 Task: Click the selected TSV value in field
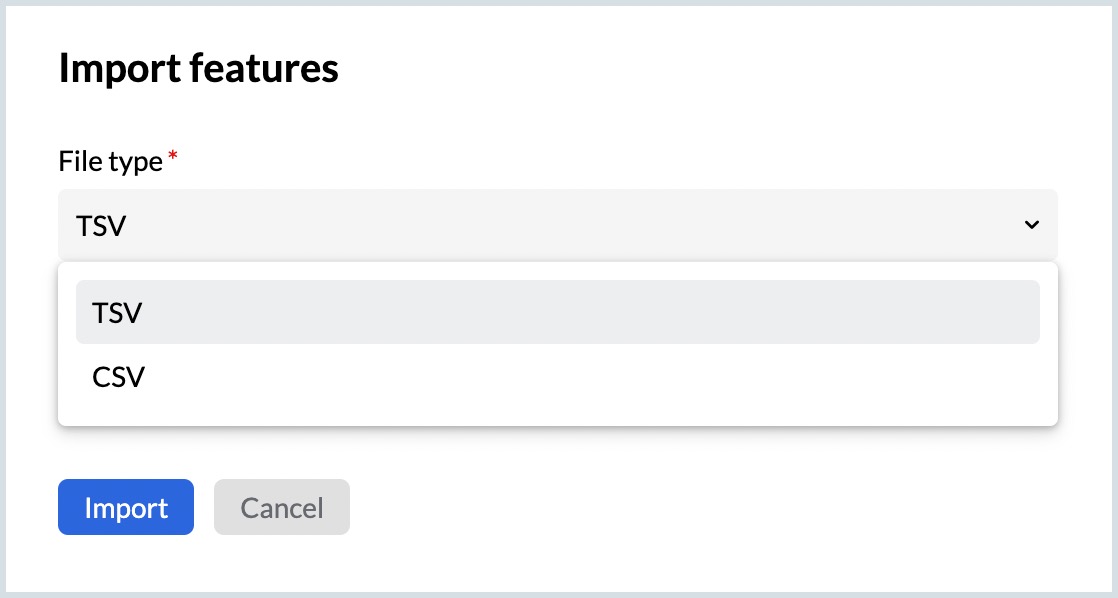pyautogui.click(x=101, y=226)
